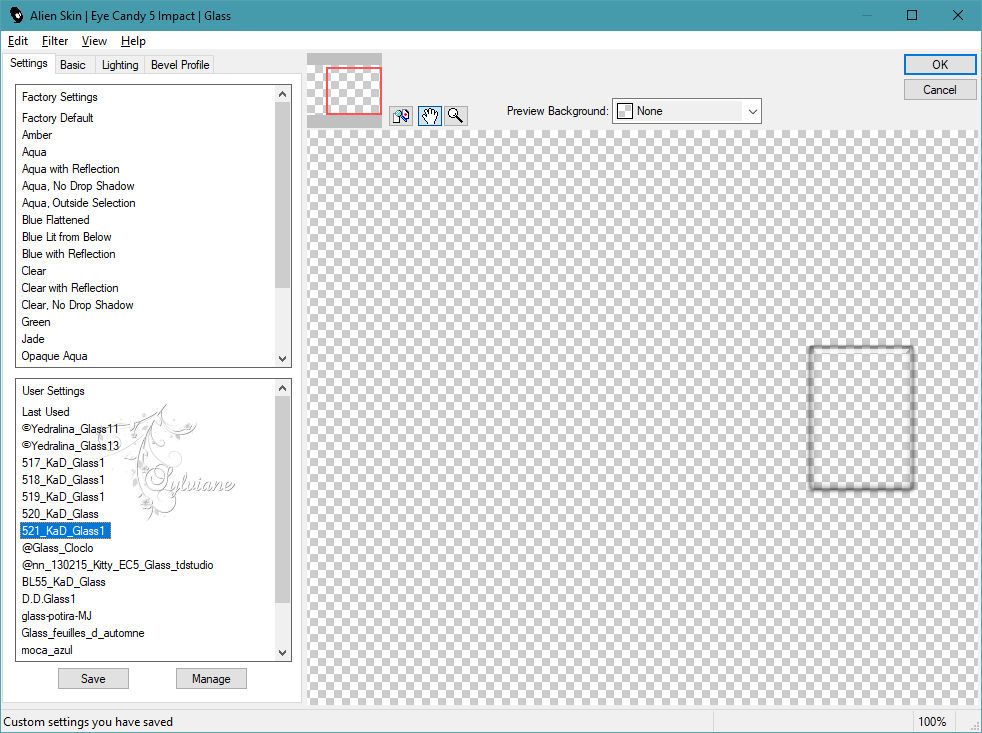This screenshot has height=733, width=982.
Task: Click down arrow of User Settings scrollbar
Action: point(282,652)
